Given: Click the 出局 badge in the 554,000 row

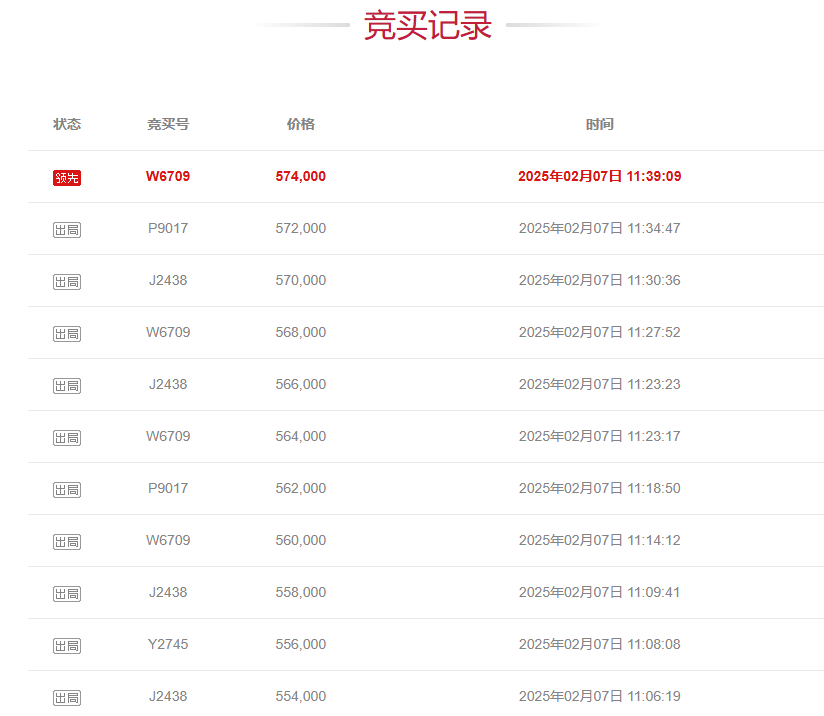Looking at the screenshot, I should click(67, 698).
